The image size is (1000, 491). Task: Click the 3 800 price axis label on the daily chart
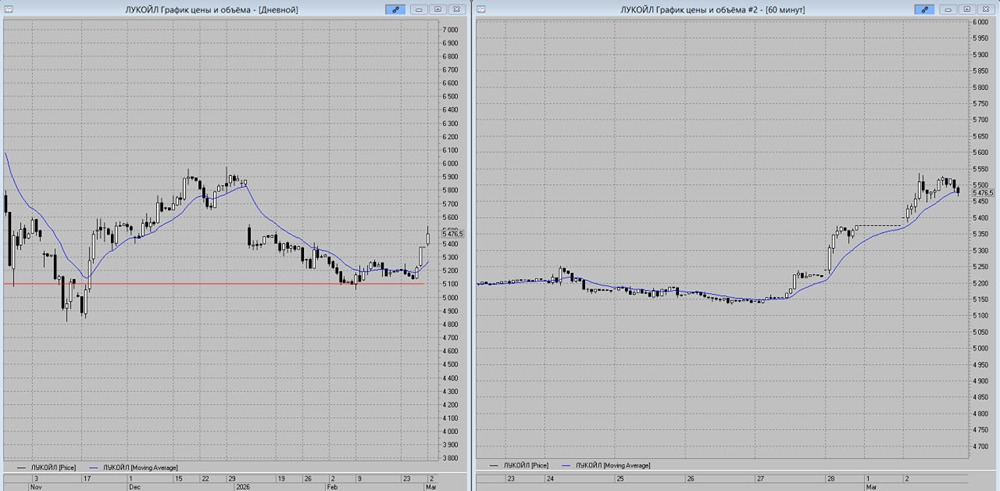click(450, 458)
